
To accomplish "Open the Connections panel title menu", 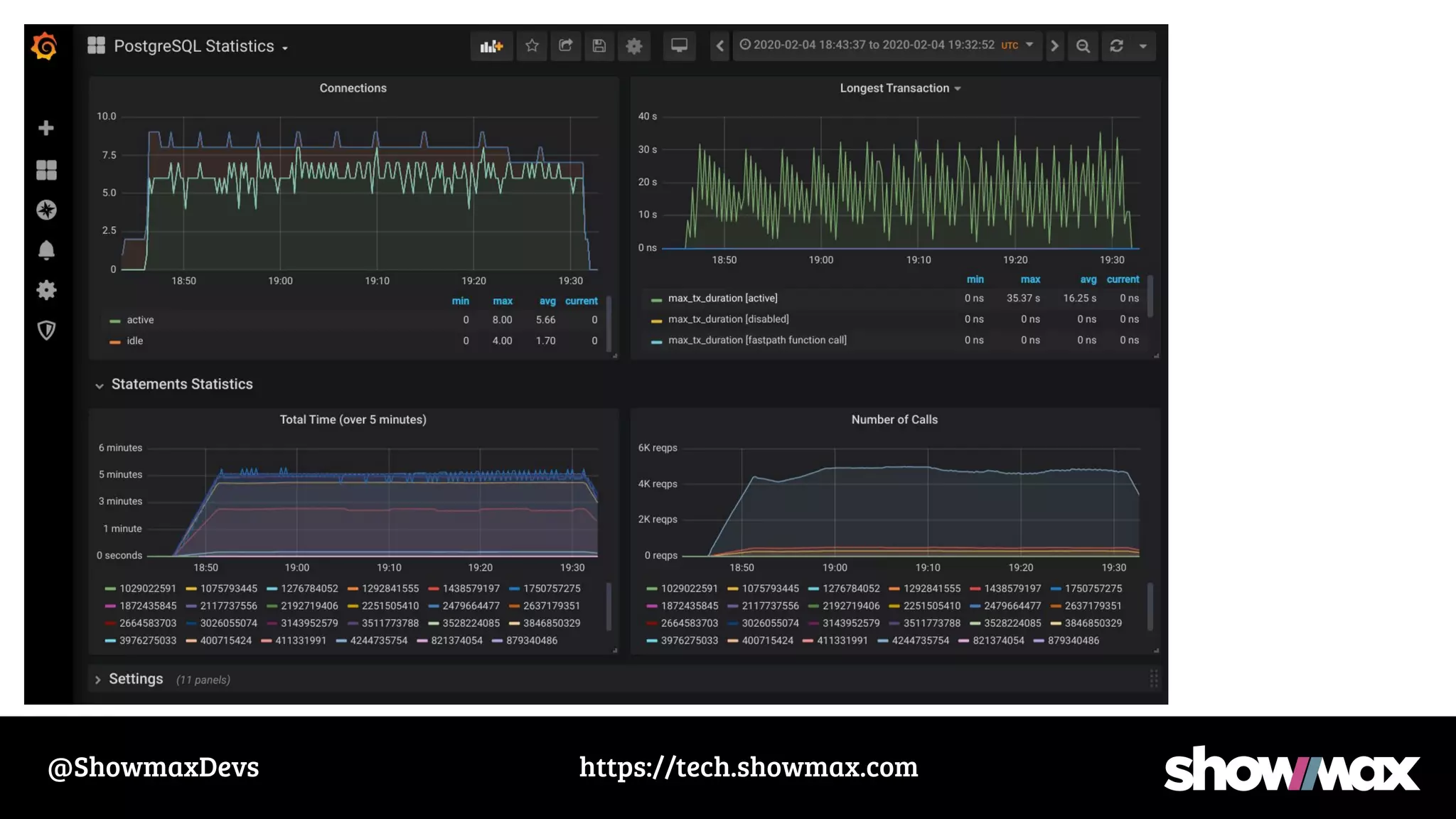I will pyautogui.click(x=353, y=88).
